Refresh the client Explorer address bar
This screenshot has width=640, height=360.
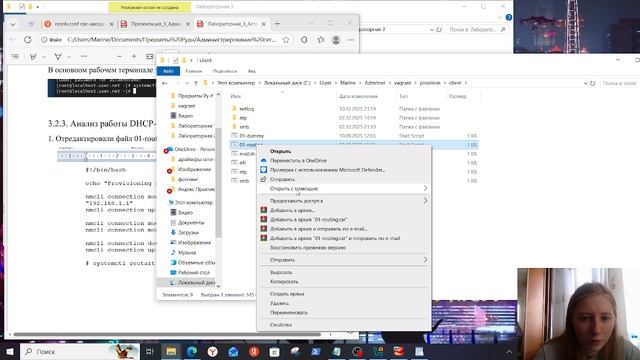593,83
